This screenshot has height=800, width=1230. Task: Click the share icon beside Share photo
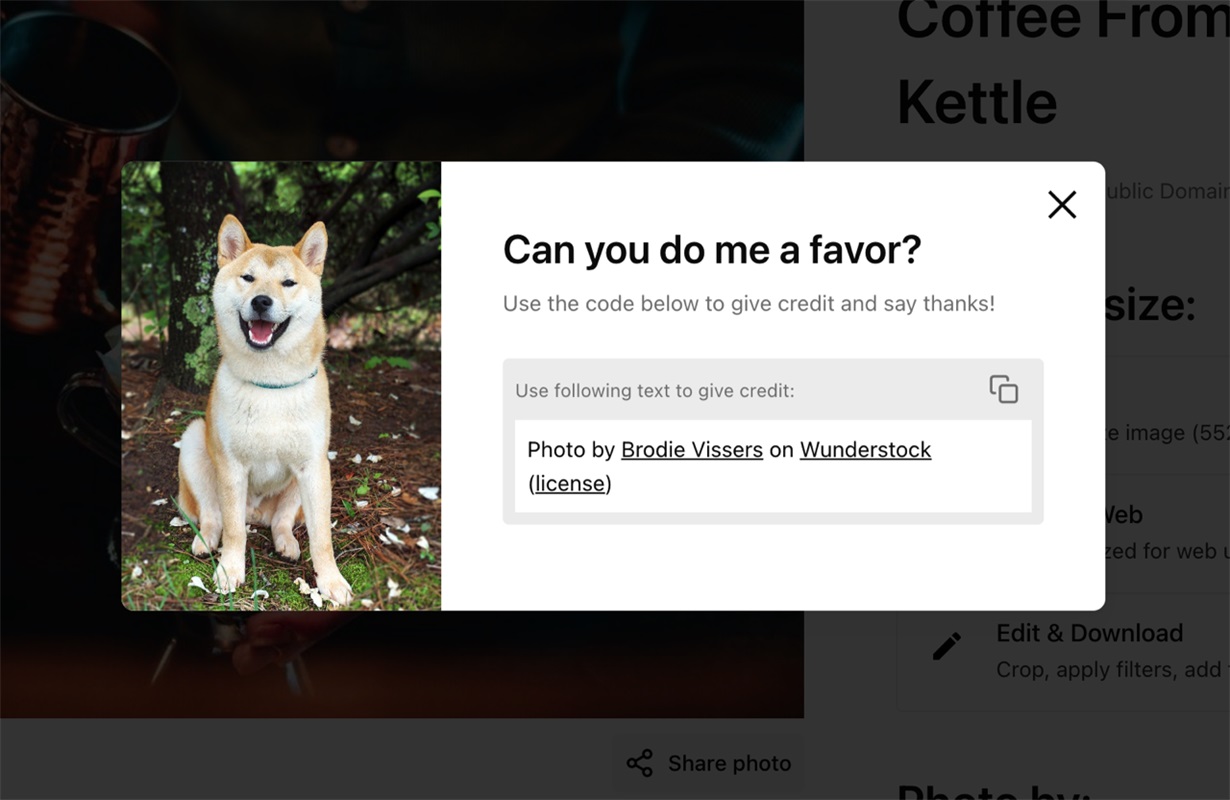point(640,763)
